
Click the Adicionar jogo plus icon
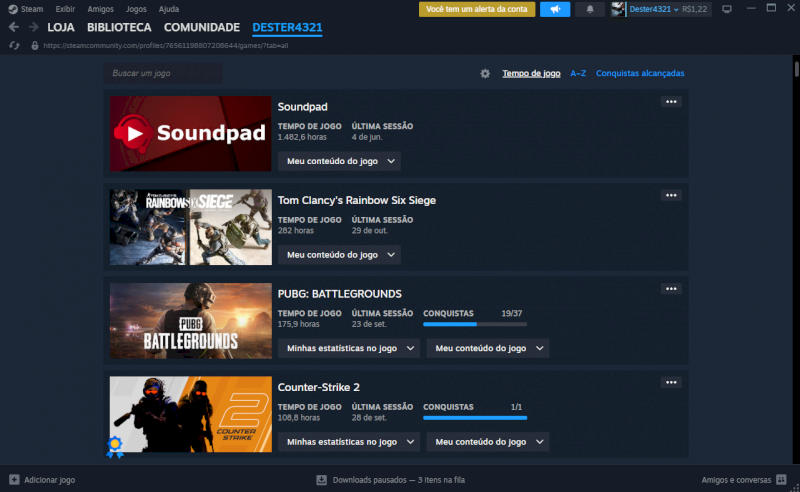pyautogui.click(x=13, y=480)
